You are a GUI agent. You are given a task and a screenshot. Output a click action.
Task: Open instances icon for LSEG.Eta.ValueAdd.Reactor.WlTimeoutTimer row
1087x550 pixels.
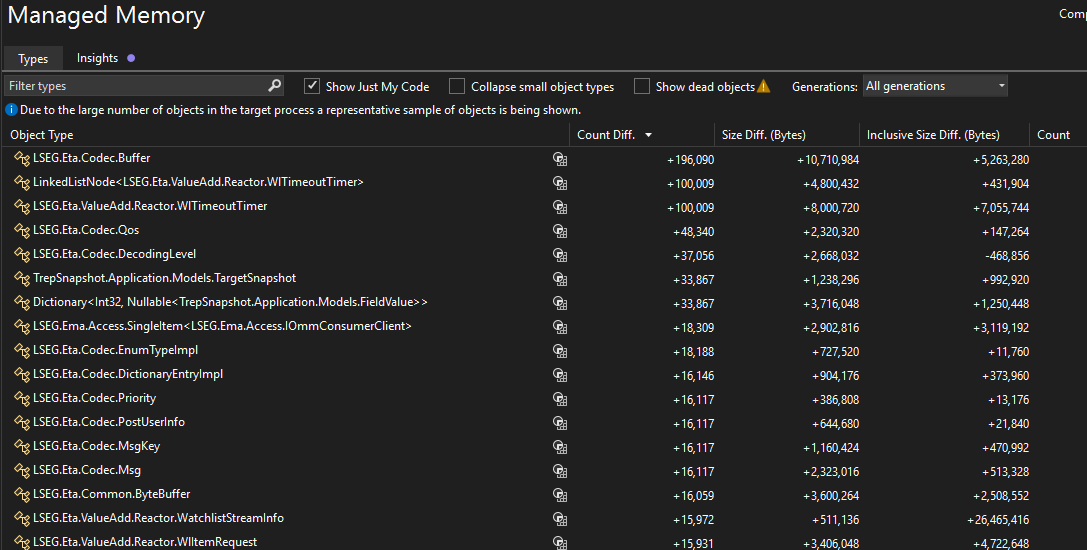(560, 207)
